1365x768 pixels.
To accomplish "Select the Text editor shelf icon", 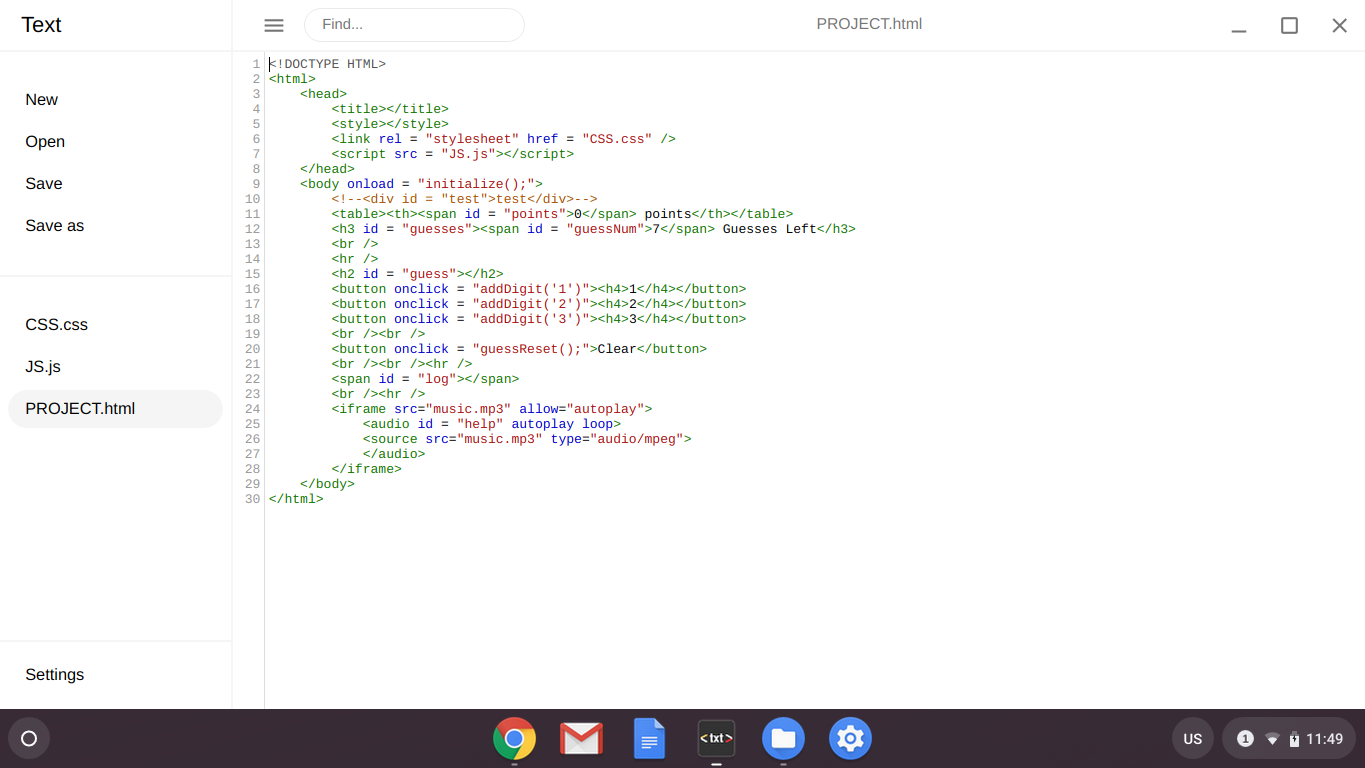I will pyautogui.click(x=716, y=739).
